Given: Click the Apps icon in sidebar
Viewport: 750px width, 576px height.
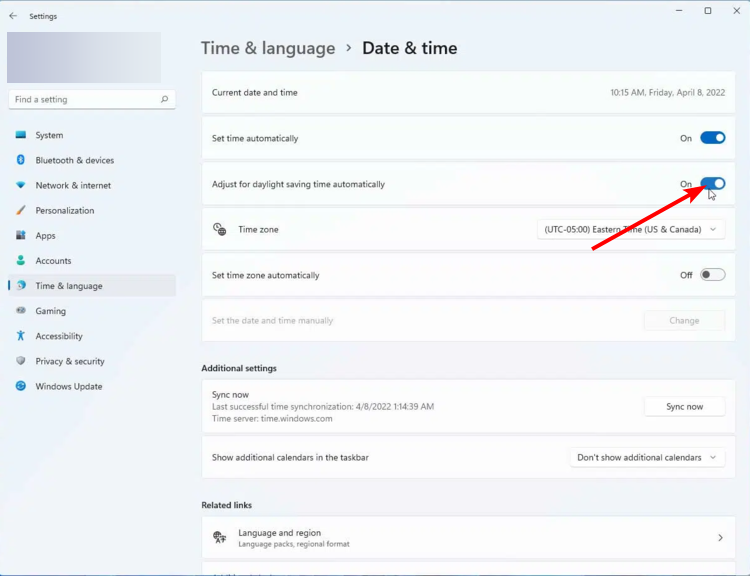Looking at the screenshot, I should click(x=21, y=235).
